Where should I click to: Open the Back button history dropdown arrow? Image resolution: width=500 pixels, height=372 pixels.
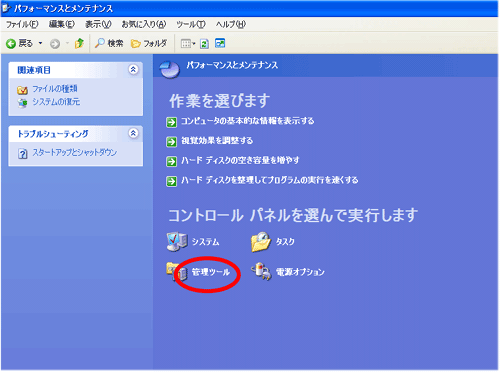coord(40,43)
